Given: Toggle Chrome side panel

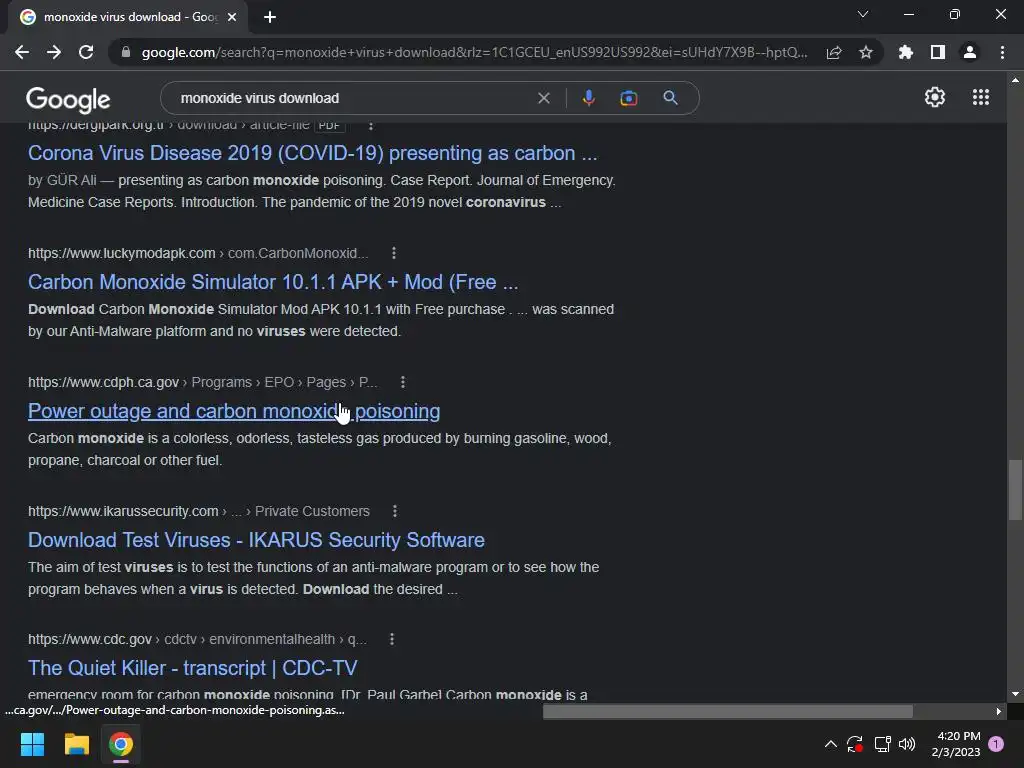Looking at the screenshot, I should click(x=938, y=52).
